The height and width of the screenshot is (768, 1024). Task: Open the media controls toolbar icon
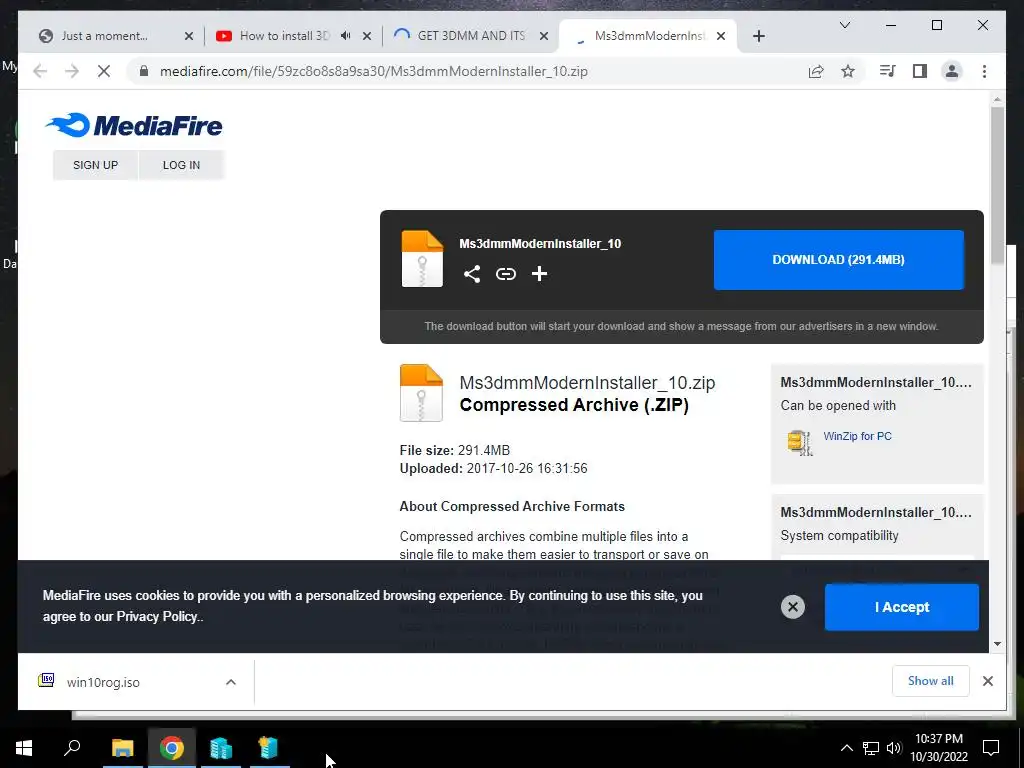(887, 71)
